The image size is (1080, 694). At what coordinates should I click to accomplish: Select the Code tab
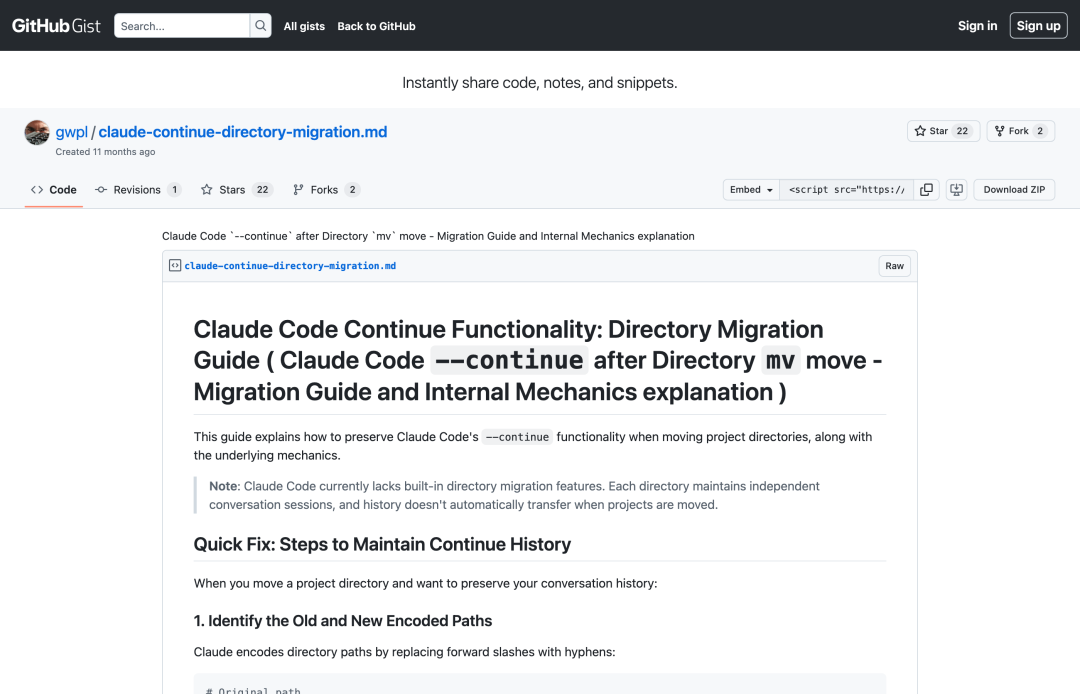pos(54,189)
